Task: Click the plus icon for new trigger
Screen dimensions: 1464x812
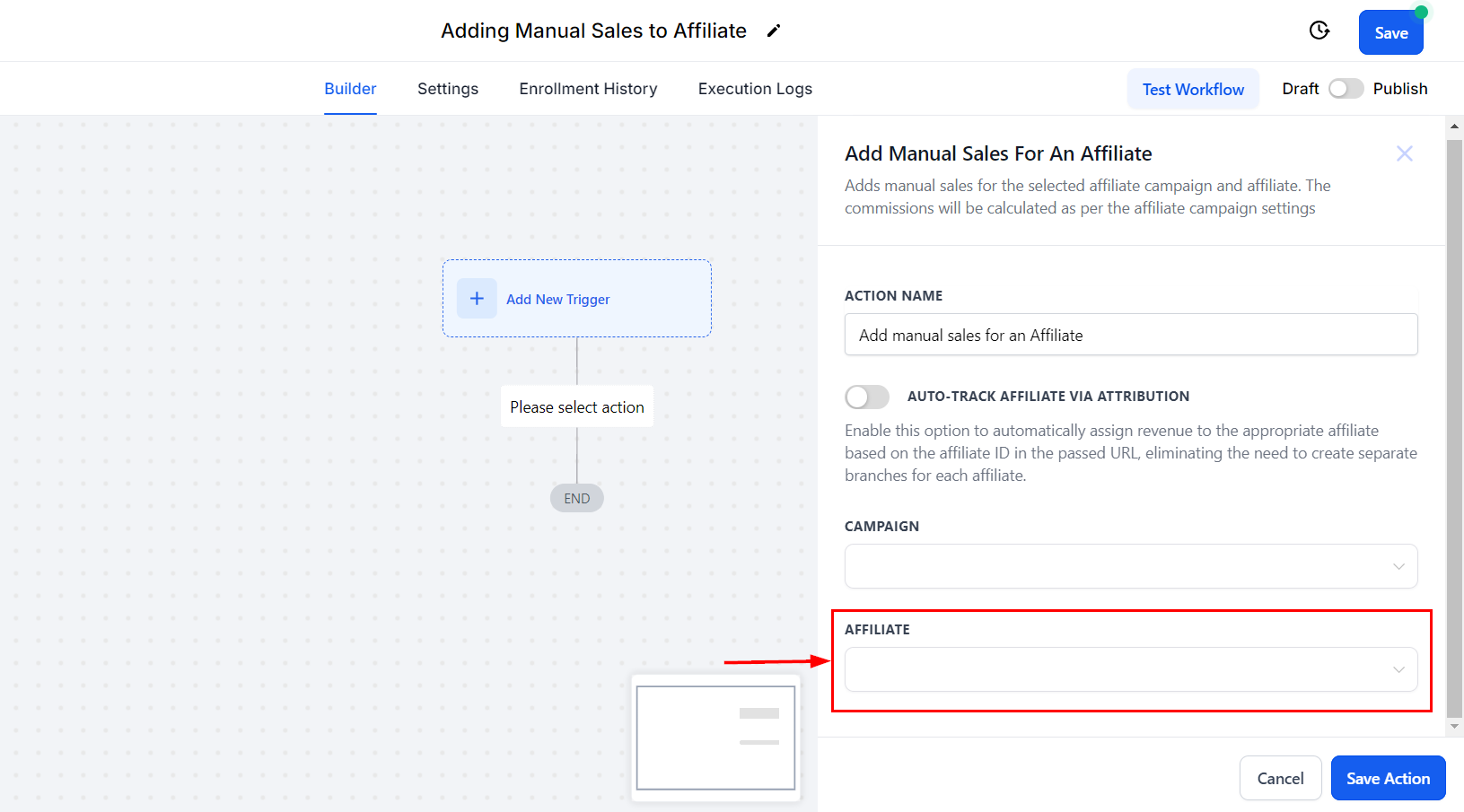Action: point(477,299)
